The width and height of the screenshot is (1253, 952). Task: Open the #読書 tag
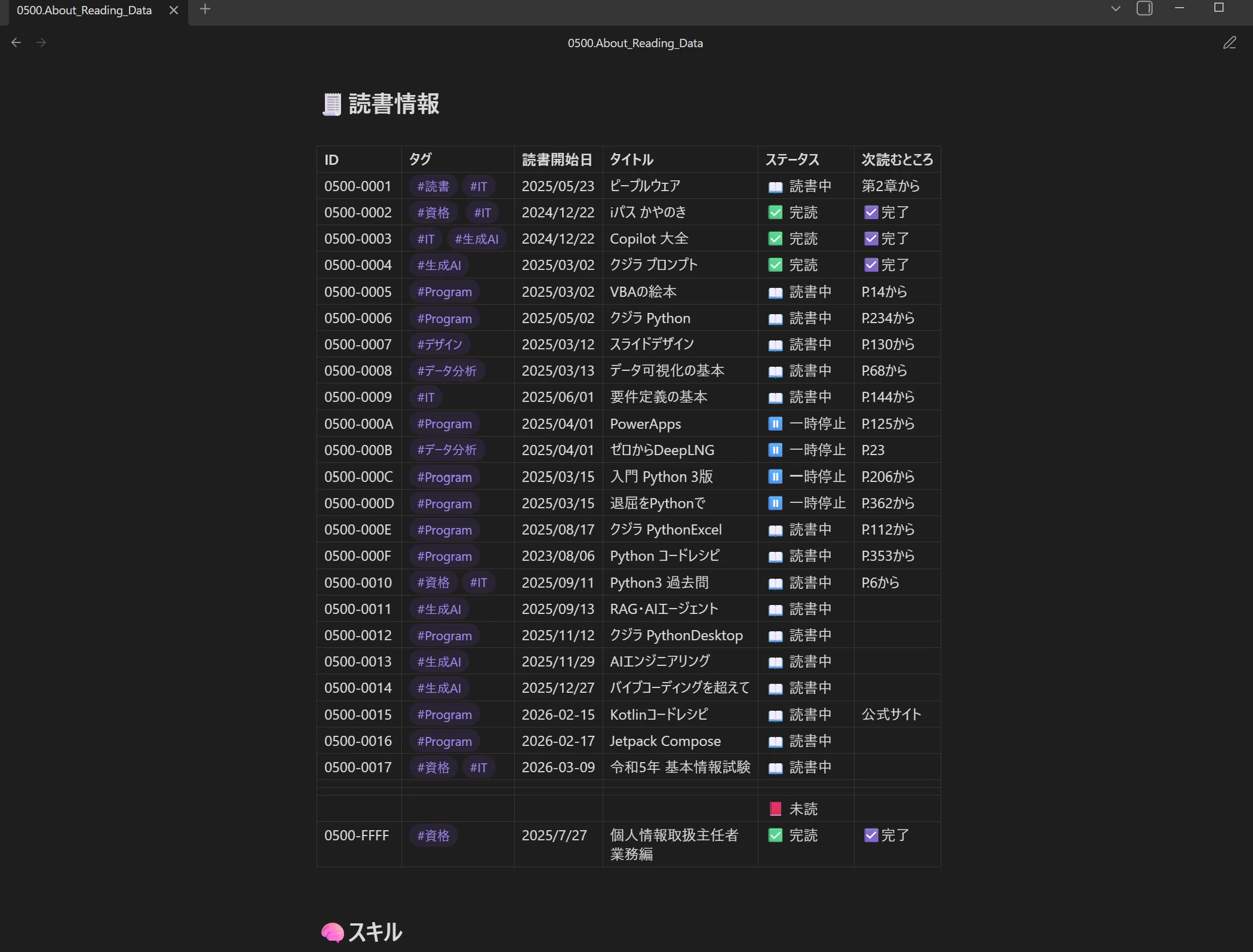433,186
